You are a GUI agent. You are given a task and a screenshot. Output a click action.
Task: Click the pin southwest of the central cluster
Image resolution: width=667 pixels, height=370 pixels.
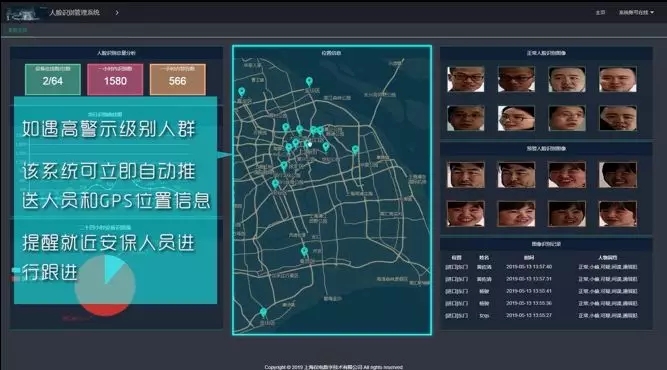click(x=275, y=184)
